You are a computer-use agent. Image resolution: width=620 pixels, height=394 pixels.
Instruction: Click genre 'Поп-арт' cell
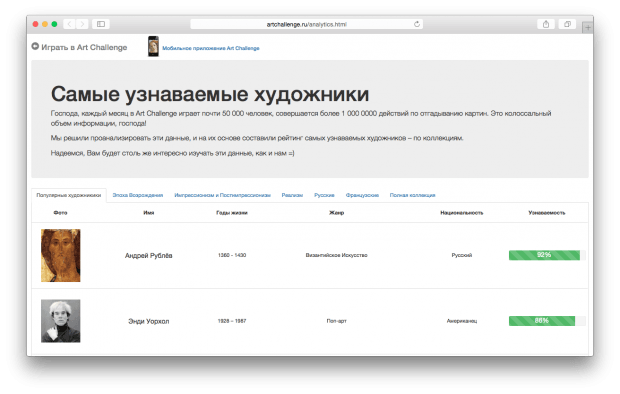click(336, 321)
